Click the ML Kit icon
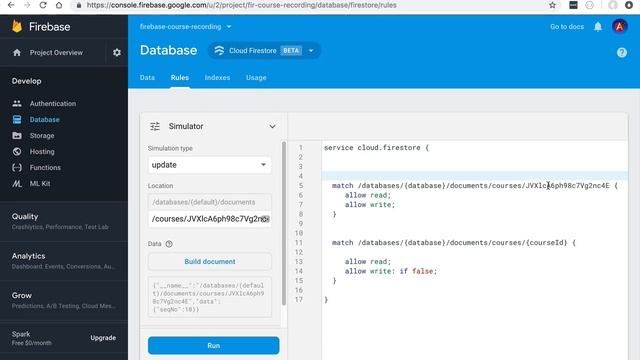This screenshot has height=360, width=640. [17, 184]
